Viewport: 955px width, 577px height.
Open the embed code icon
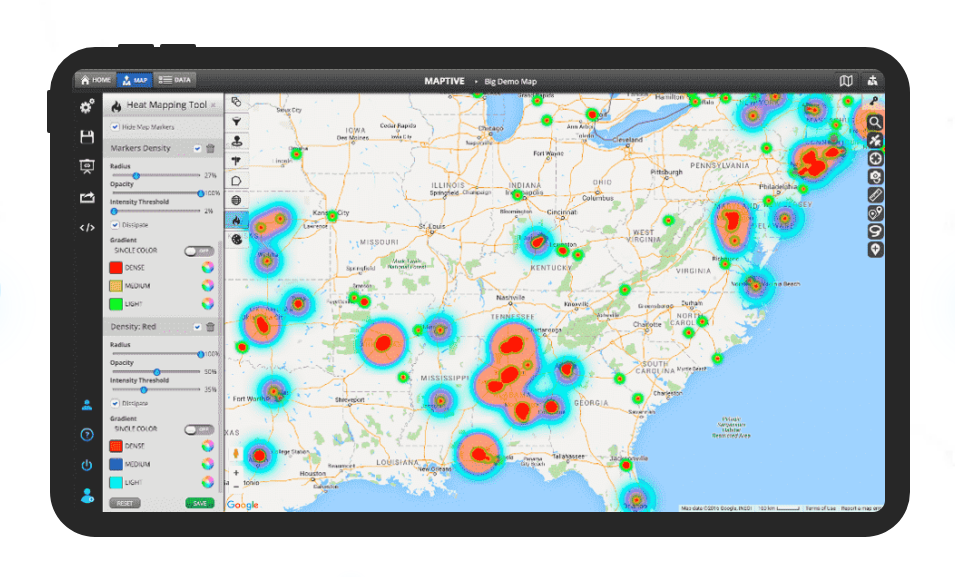87,228
